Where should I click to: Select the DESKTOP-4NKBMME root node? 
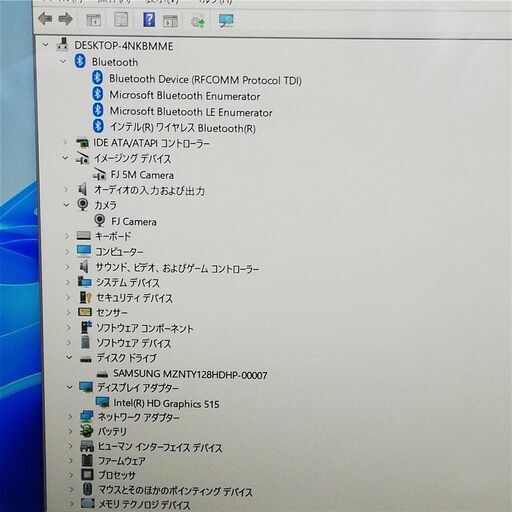click(124, 46)
